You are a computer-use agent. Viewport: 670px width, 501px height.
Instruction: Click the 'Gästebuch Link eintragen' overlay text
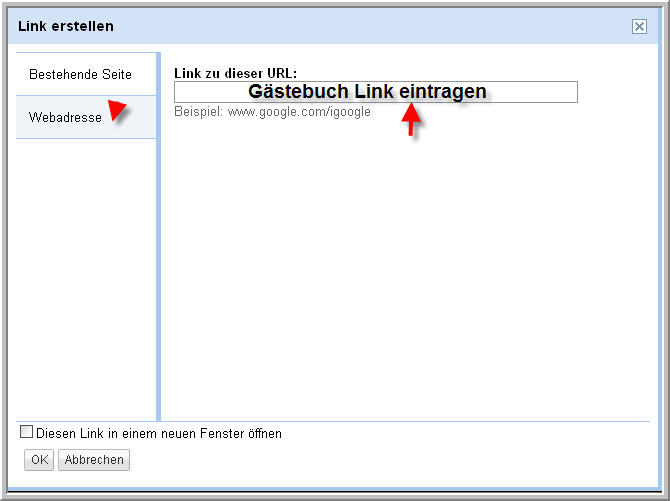click(367, 92)
